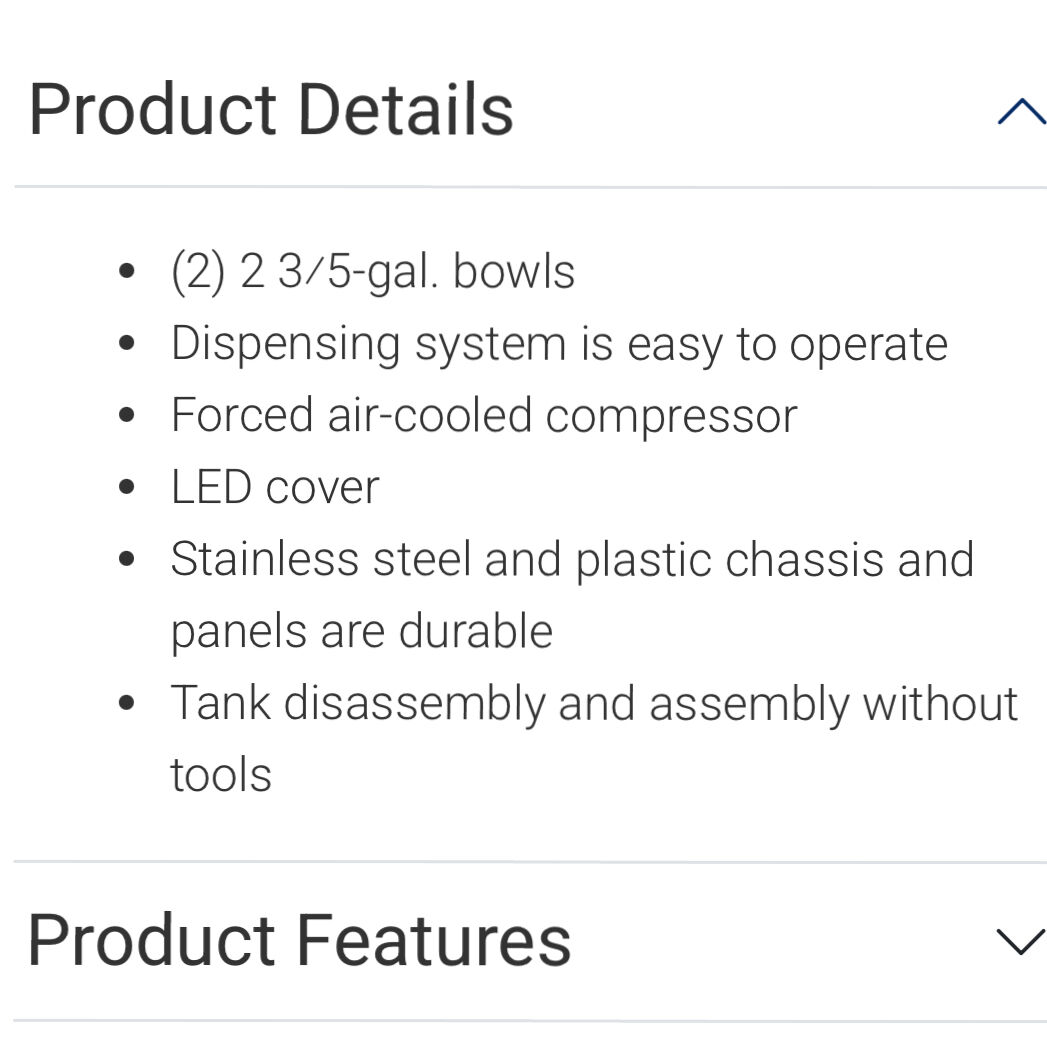Viewport: 1047px width, 1047px height.
Task: Collapse the Product Details section chevron
Action: 1020,111
